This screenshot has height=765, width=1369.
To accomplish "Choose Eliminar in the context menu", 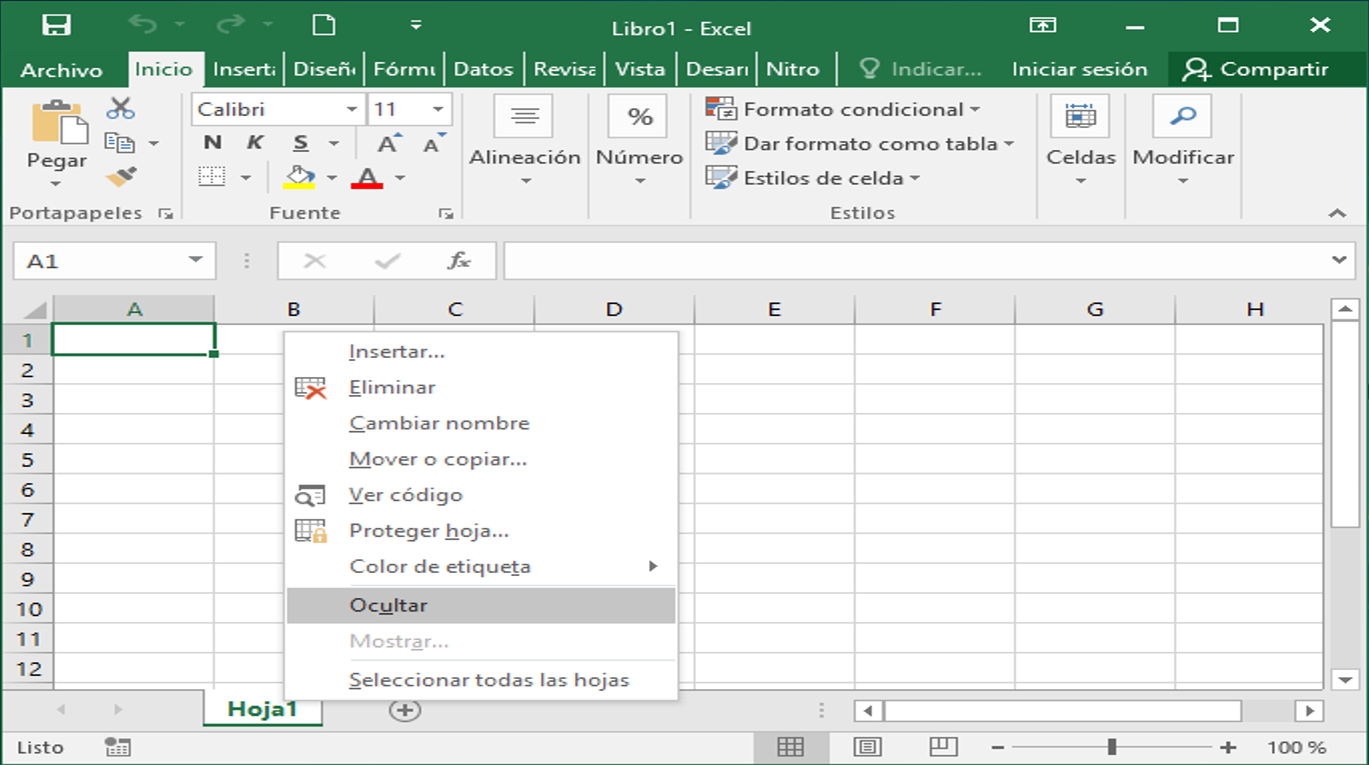I will pos(481,388).
